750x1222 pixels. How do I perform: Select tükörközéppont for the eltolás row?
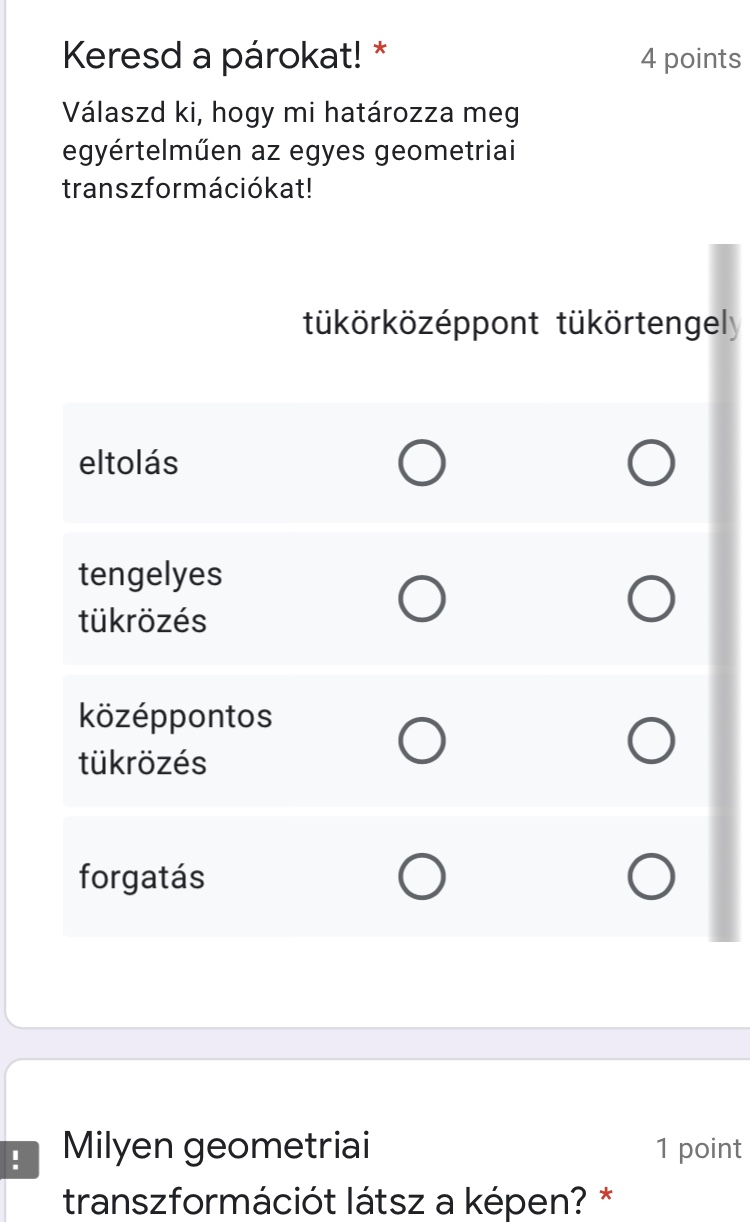click(422, 464)
